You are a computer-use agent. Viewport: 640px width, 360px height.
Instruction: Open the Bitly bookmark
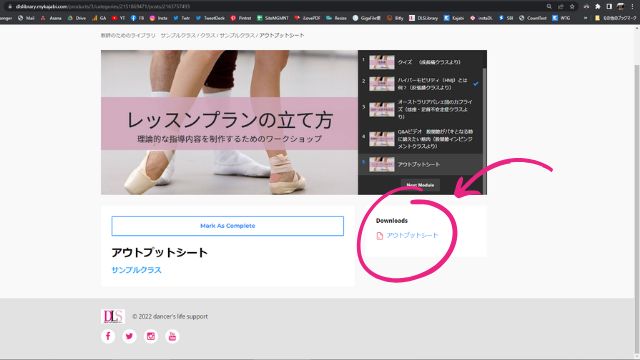click(x=395, y=18)
